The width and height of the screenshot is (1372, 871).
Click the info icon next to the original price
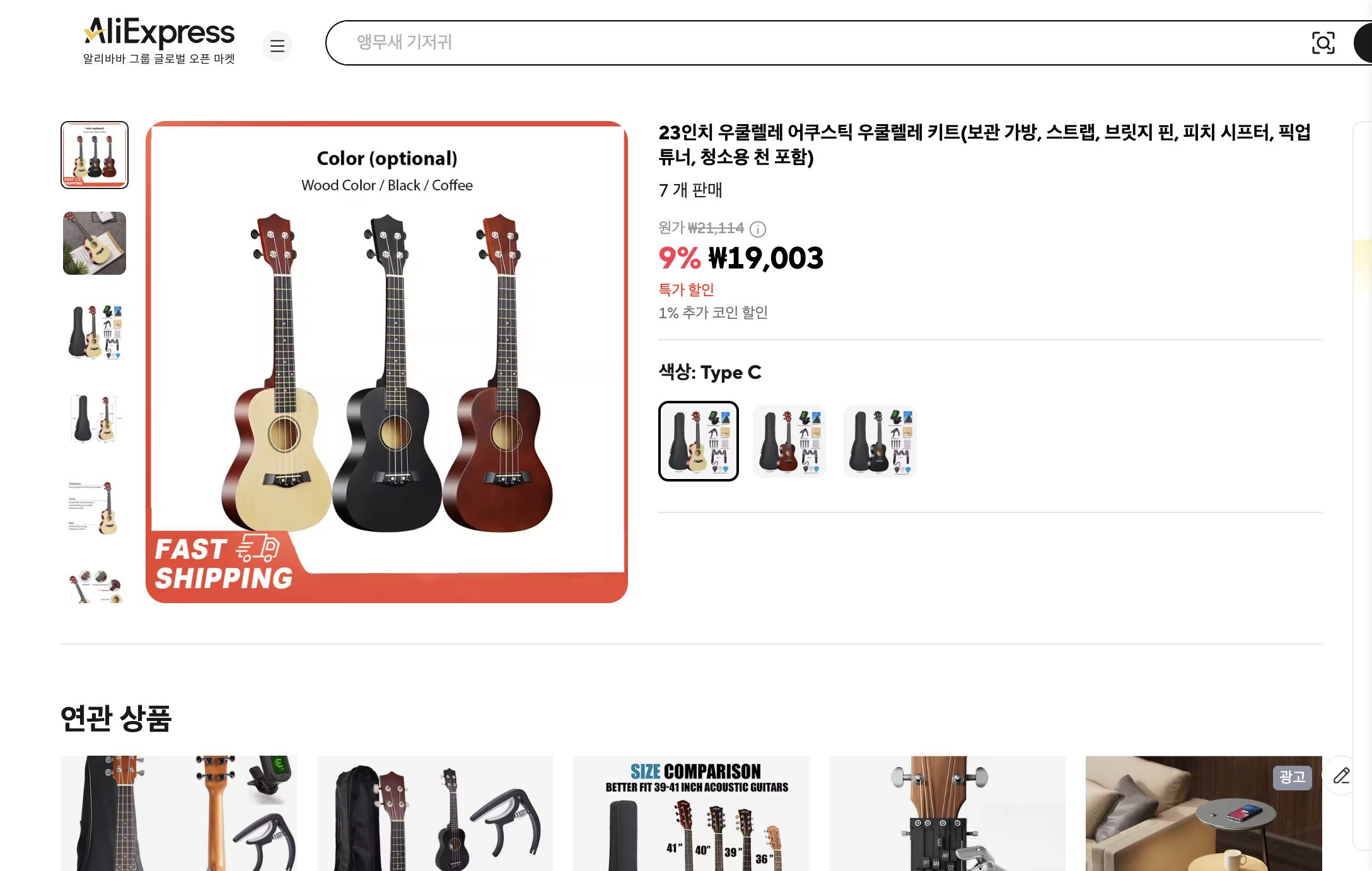(x=757, y=229)
